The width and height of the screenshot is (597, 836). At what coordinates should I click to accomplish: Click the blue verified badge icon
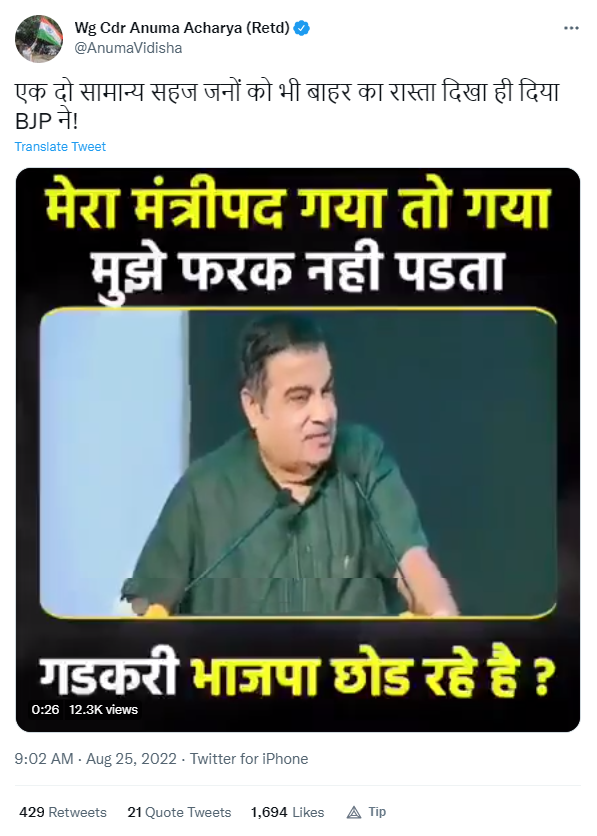[302, 28]
